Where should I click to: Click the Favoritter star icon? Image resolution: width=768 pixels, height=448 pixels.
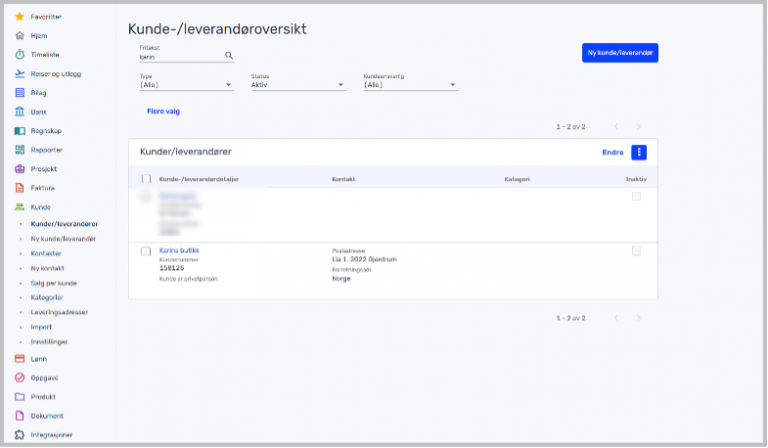20,17
